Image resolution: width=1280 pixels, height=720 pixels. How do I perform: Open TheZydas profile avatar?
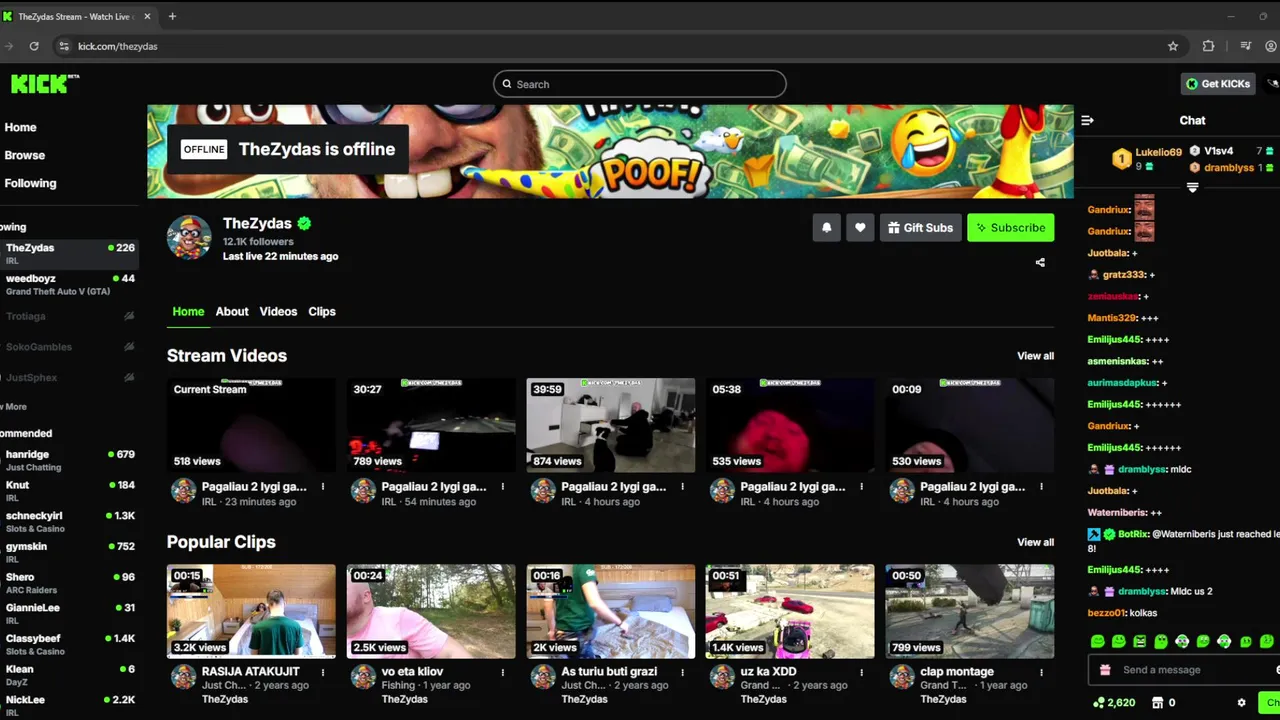pyautogui.click(x=189, y=238)
